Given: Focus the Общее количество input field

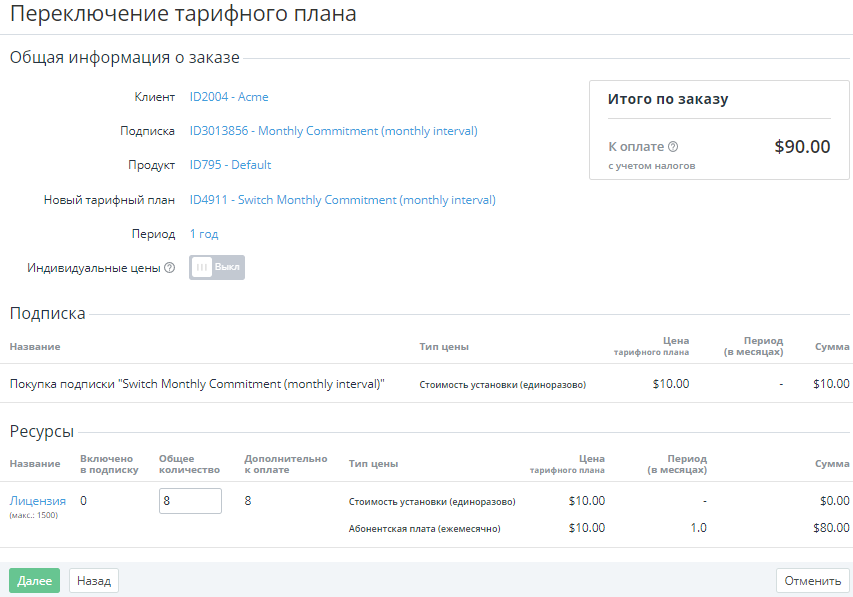Looking at the screenshot, I should (x=190, y=501).
